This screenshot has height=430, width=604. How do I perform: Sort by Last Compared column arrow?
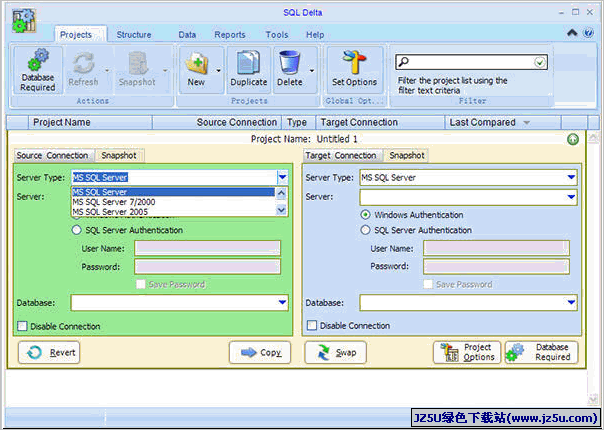(x=527, y=123)
